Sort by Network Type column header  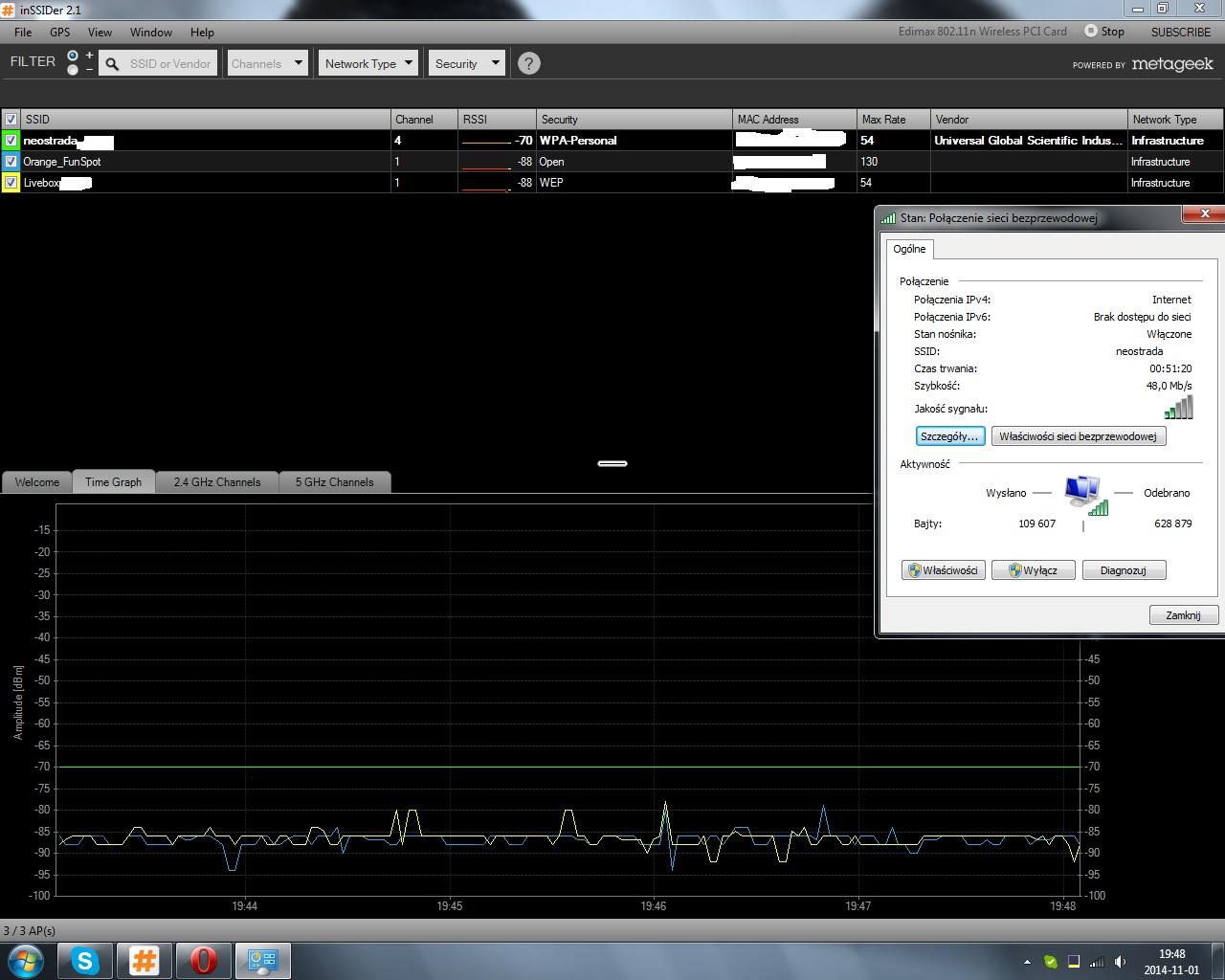tap(1175, 120)
